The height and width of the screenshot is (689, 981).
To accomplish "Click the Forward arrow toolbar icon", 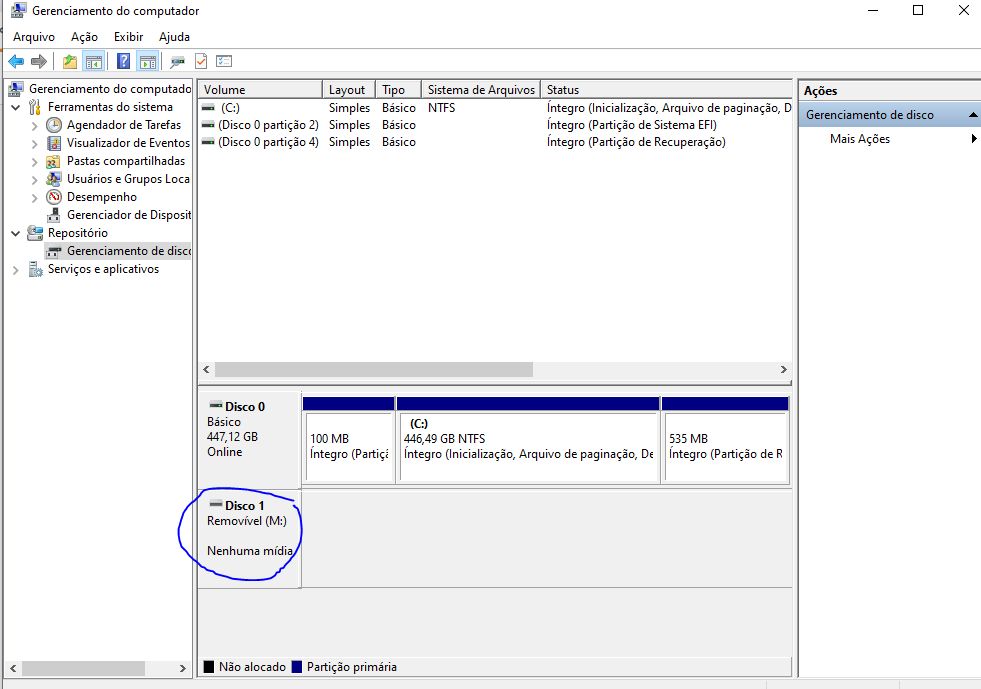I will (x=39, y=61).
